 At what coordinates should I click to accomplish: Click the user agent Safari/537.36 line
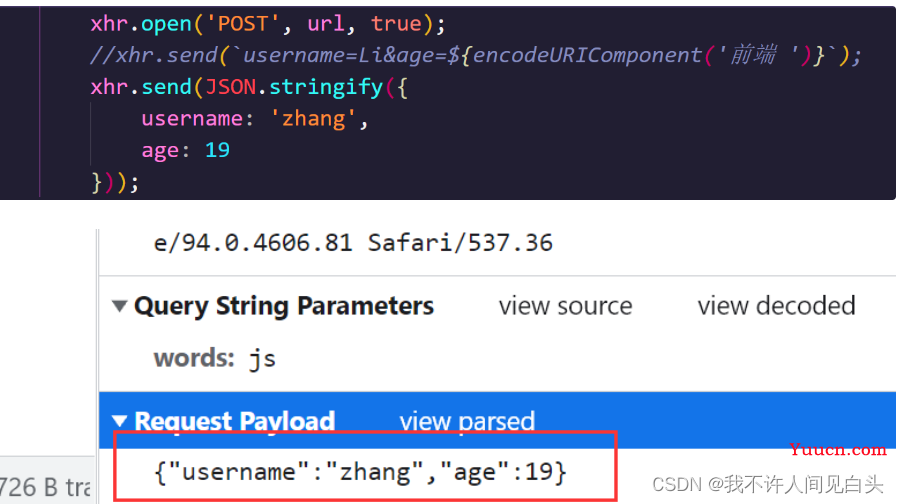coord(353,243)
